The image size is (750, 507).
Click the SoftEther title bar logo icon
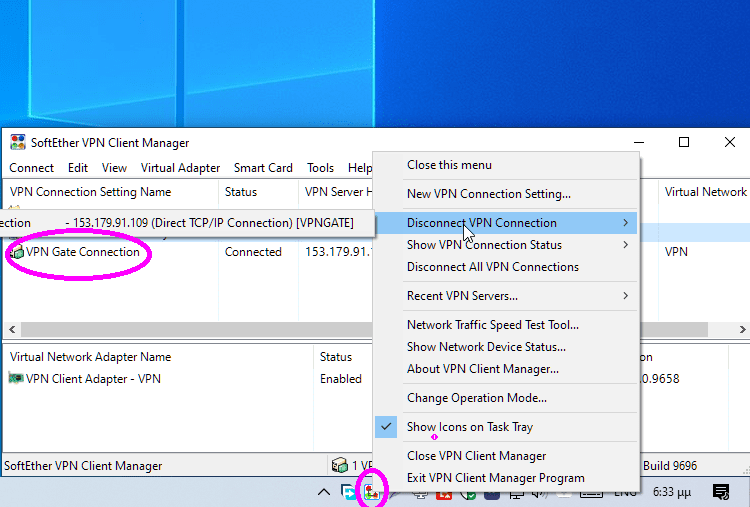(18, 143)
